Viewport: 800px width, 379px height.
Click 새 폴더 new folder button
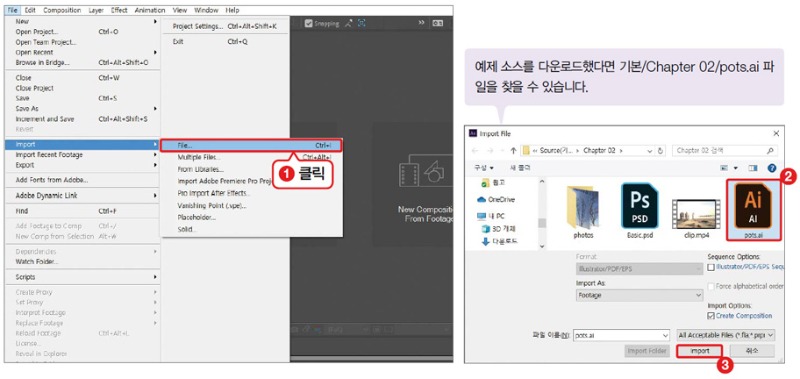tap(520, 167)
